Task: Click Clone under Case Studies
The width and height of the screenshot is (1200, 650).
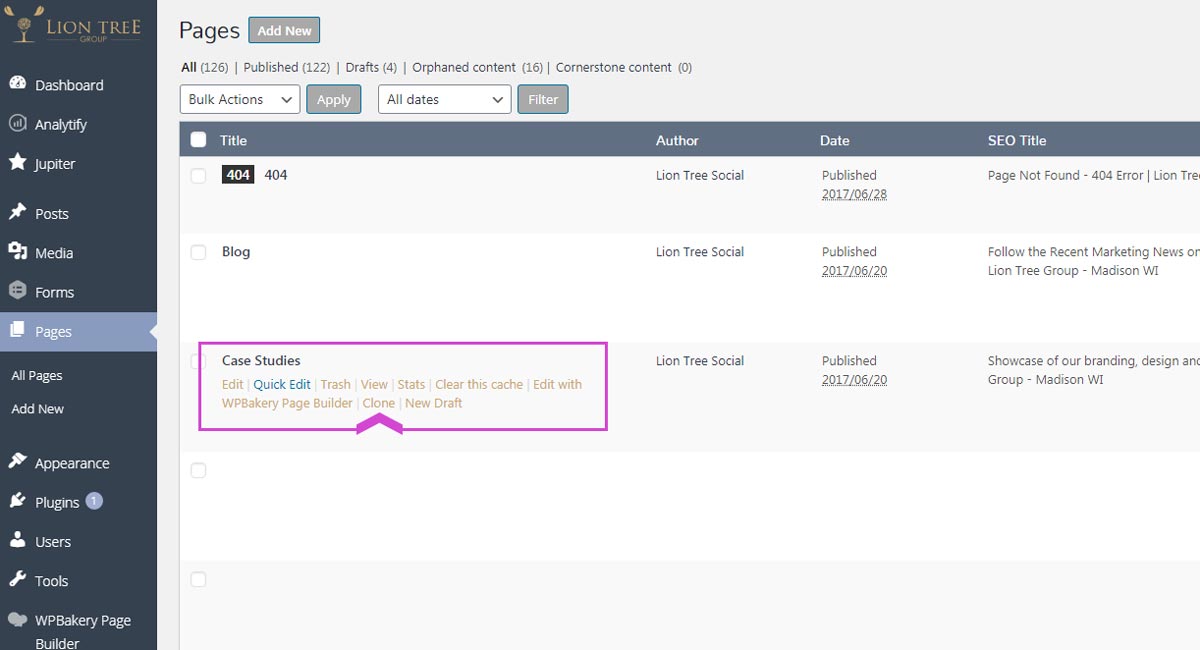Action: tap(379, 403)
